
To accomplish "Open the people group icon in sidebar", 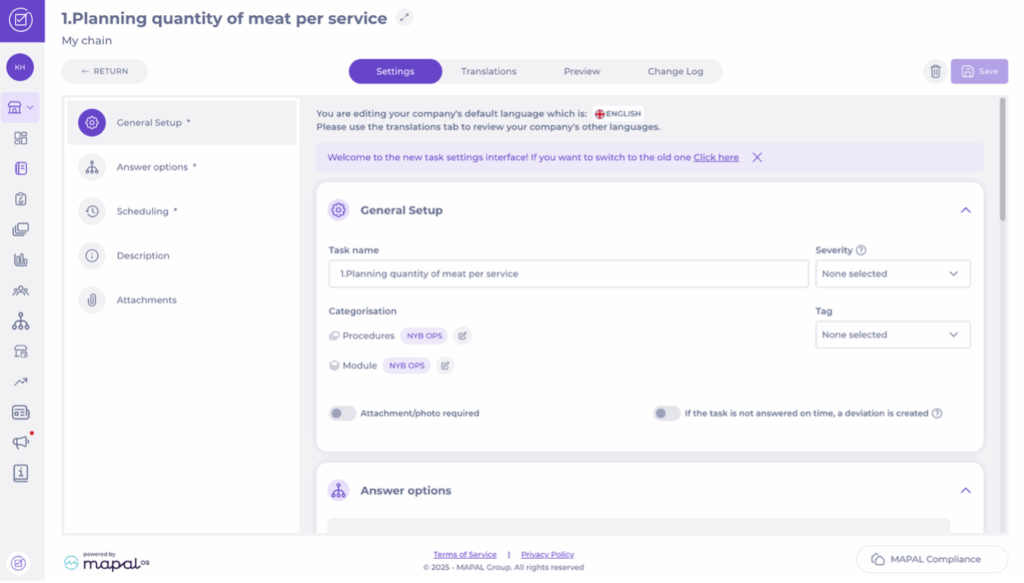I will pyautogui.click(x=20, y=291).
